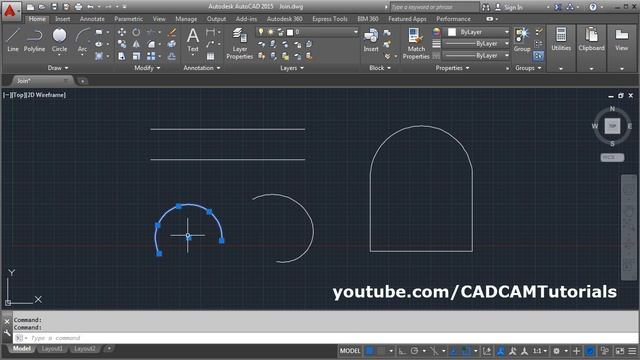The image size is (640, 360).
Task: Switch to the Annotate ribbon tab
Action: (x=92, y=19)
